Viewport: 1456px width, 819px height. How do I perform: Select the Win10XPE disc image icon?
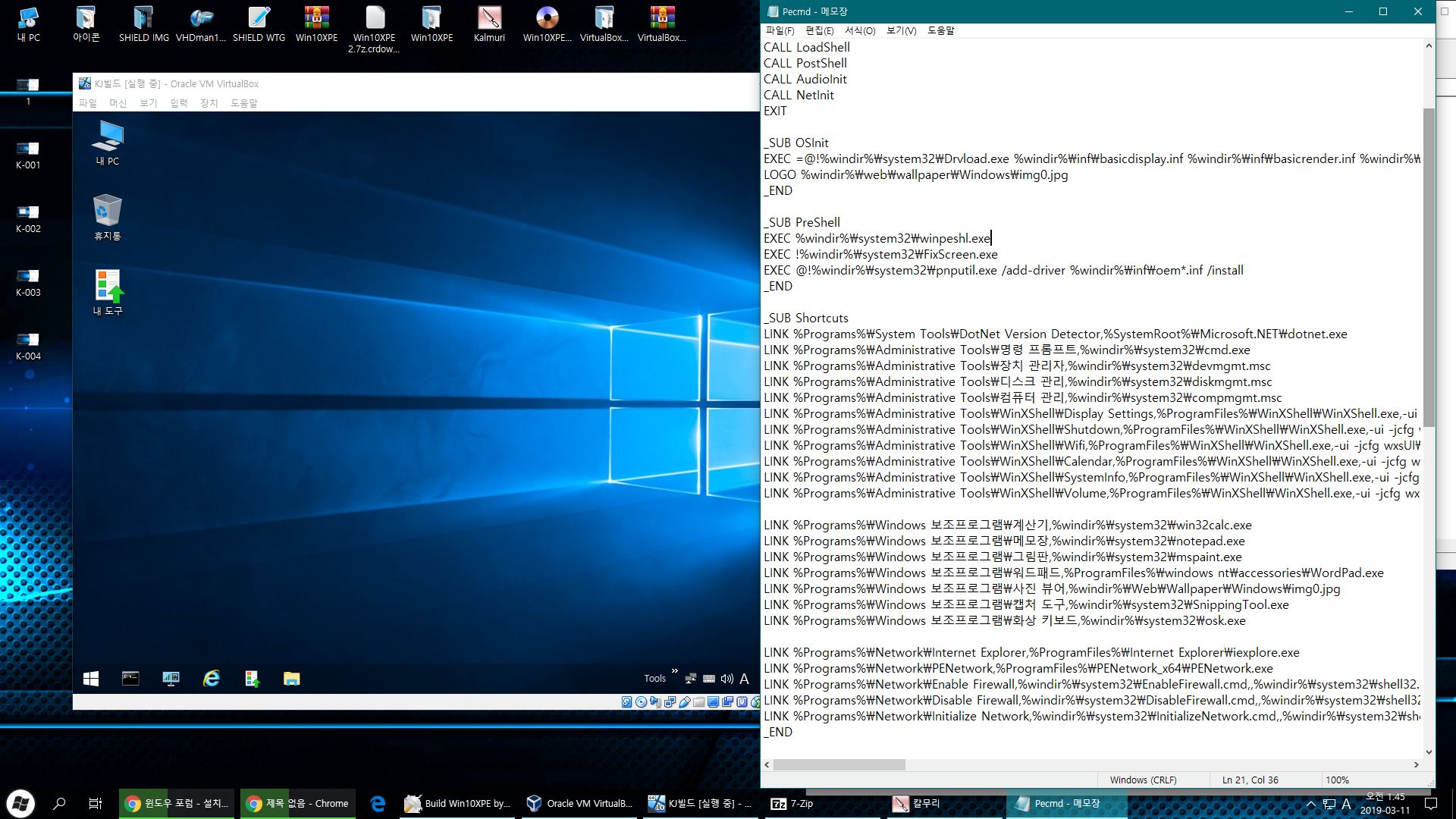point(547,24)
